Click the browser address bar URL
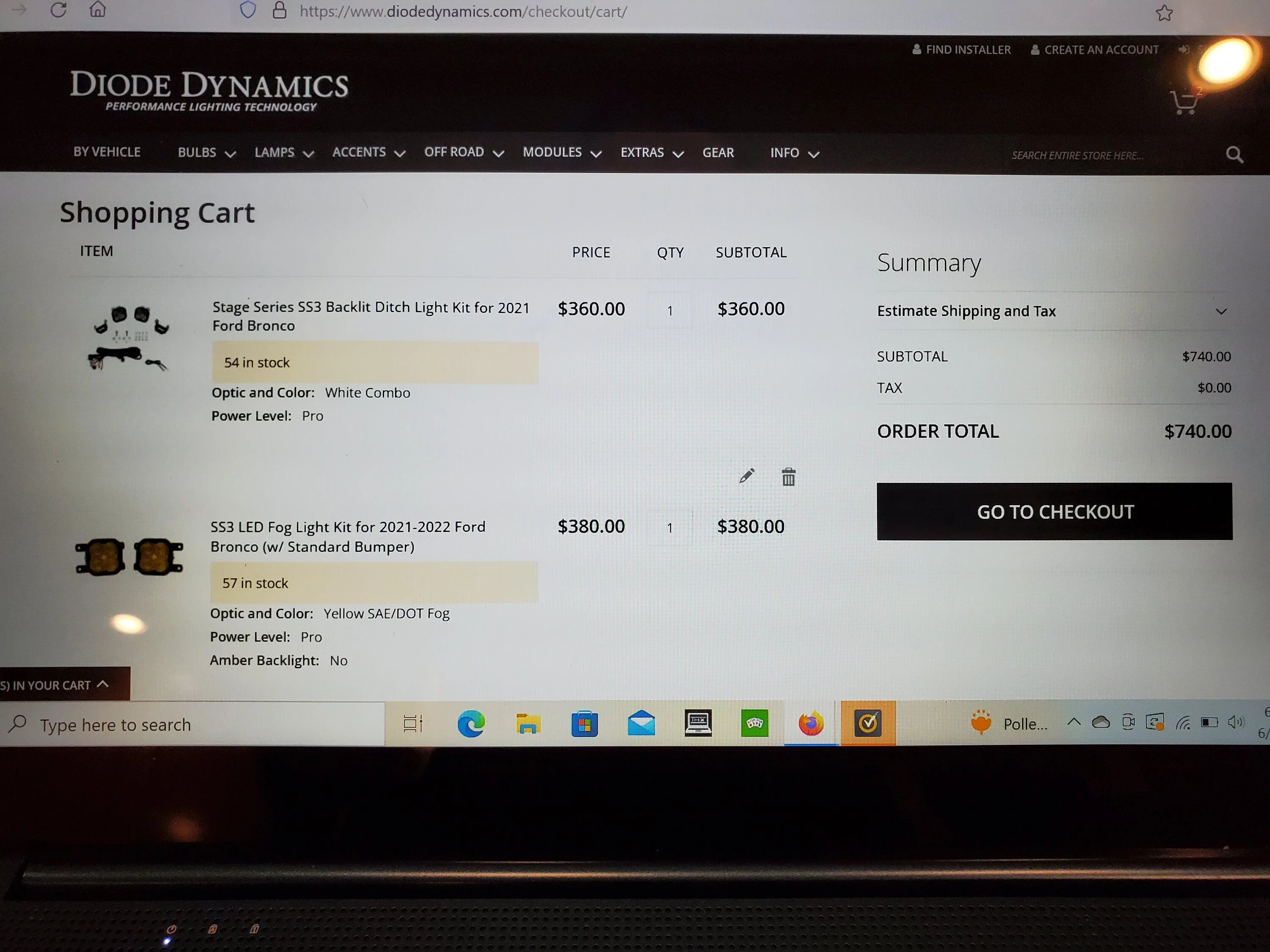The image size is (1270, 952). tap(463, 11)
